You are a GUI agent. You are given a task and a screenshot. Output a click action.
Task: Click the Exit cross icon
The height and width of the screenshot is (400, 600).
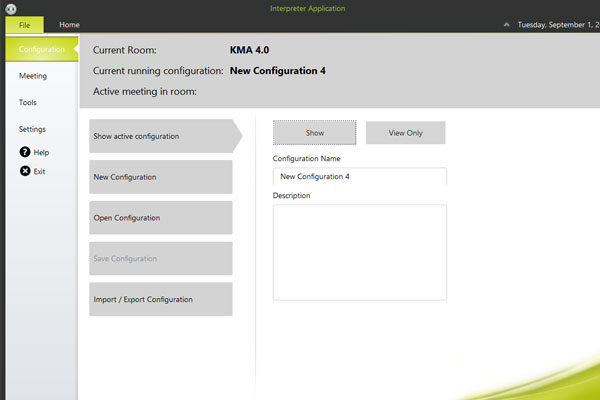click(x=25, y=171)
